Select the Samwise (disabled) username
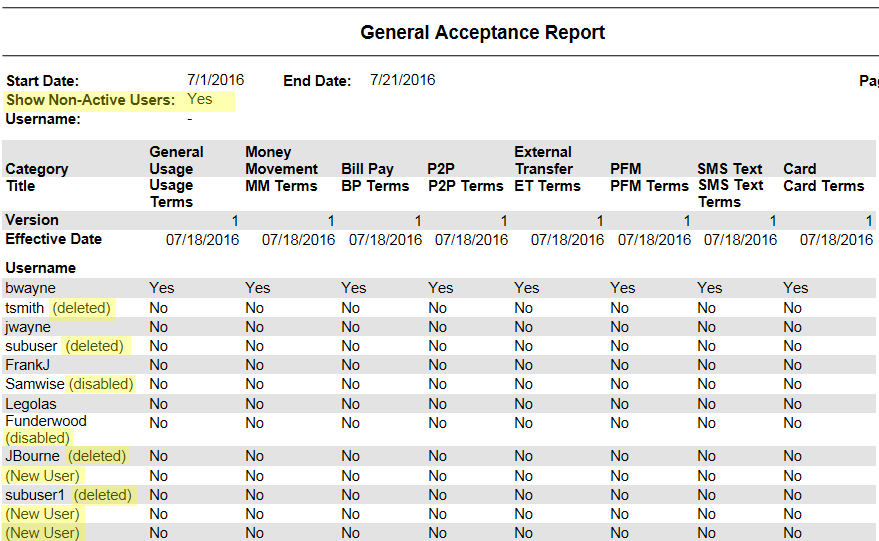 pyautogui.click(x=69, y=384)
